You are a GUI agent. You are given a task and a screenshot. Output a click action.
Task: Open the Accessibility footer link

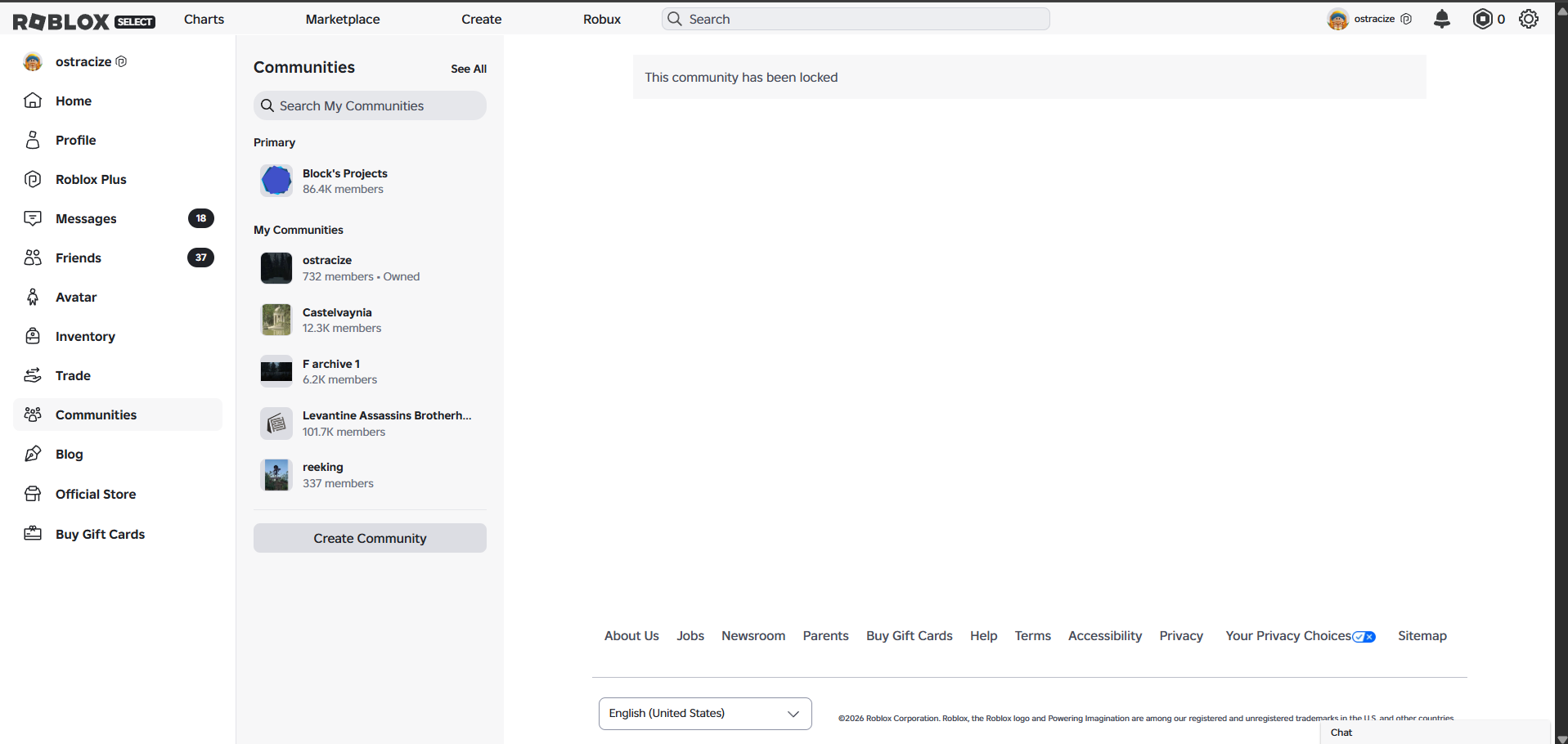[1105, 636]
